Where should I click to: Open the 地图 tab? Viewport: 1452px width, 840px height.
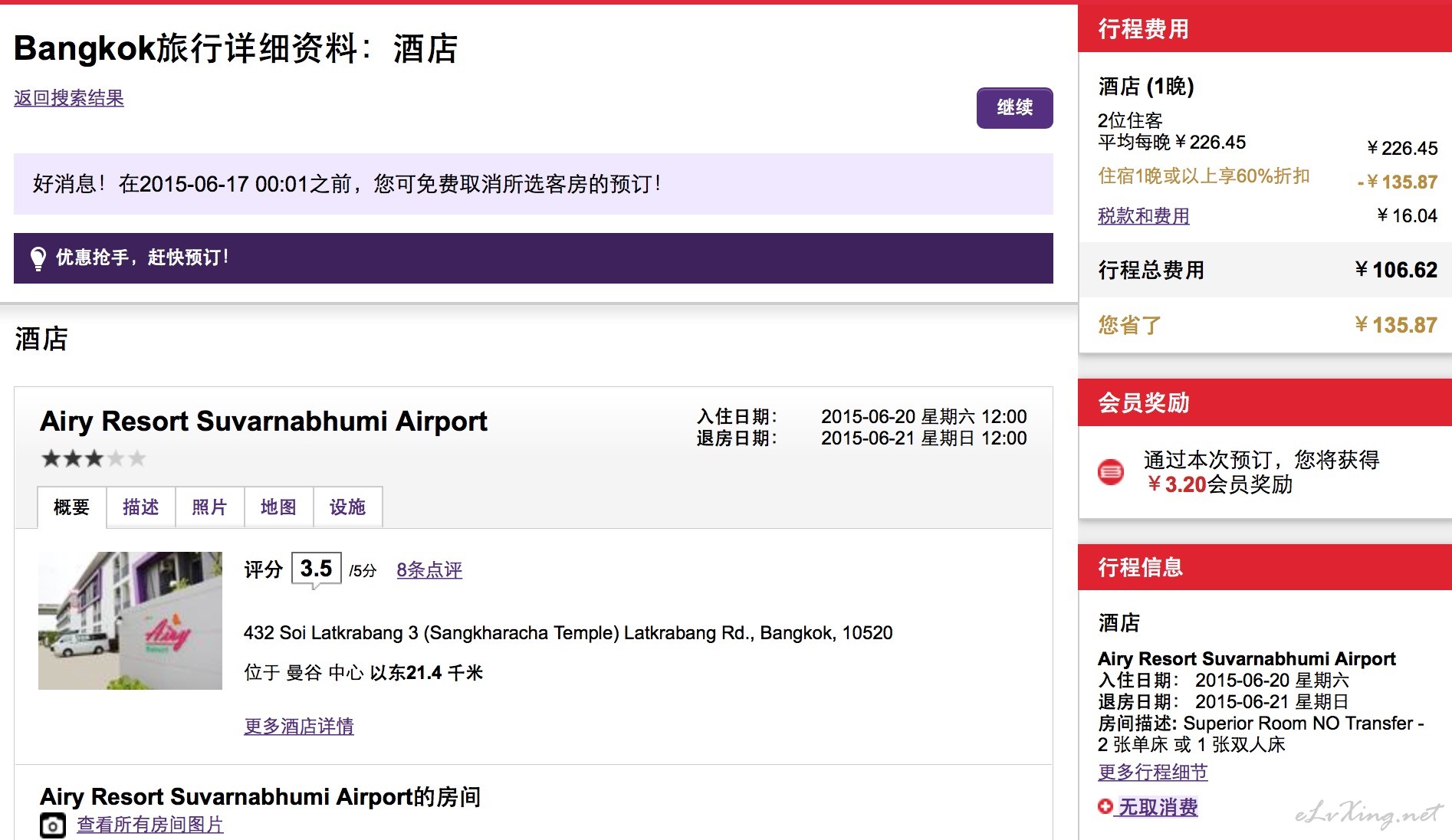coord(279,507)
